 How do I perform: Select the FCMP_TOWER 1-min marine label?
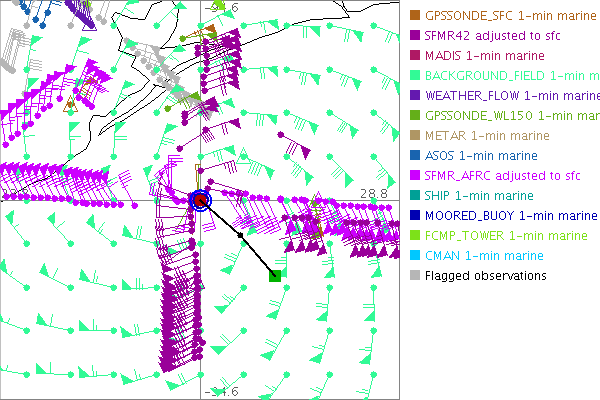506,236
